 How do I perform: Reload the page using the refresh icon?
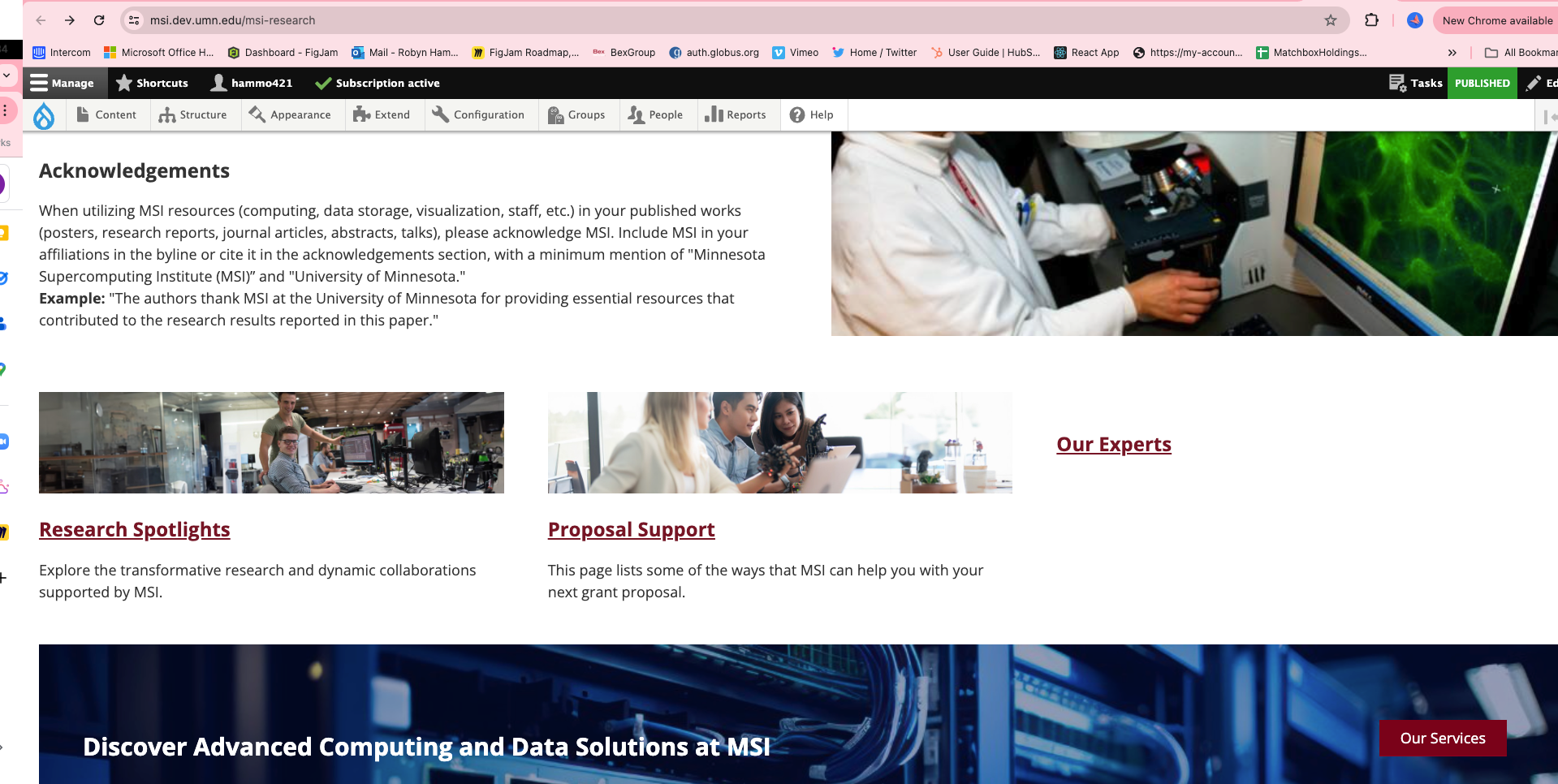point(99,20)
